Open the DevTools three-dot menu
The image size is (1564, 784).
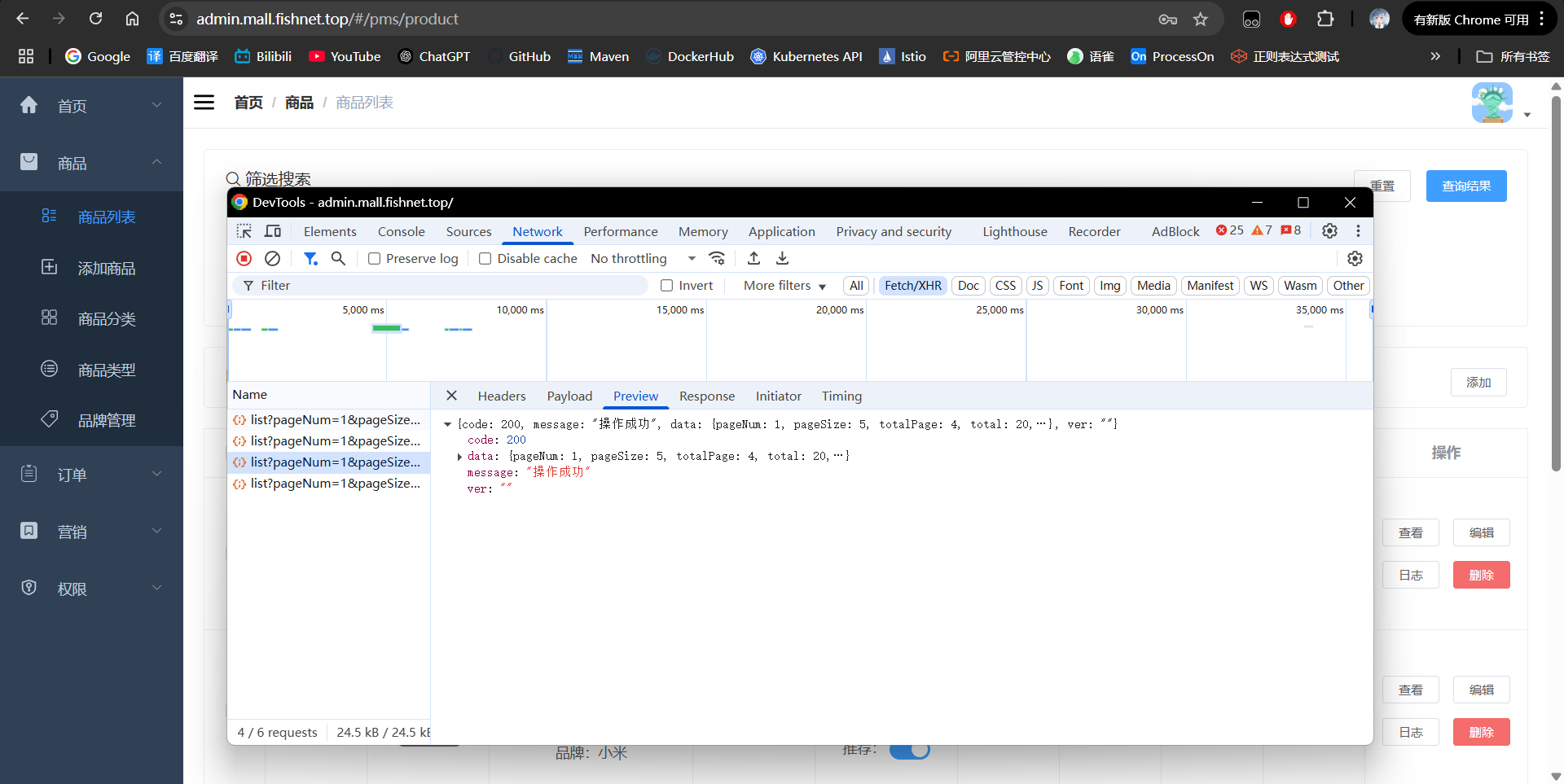coord(1358,230)
